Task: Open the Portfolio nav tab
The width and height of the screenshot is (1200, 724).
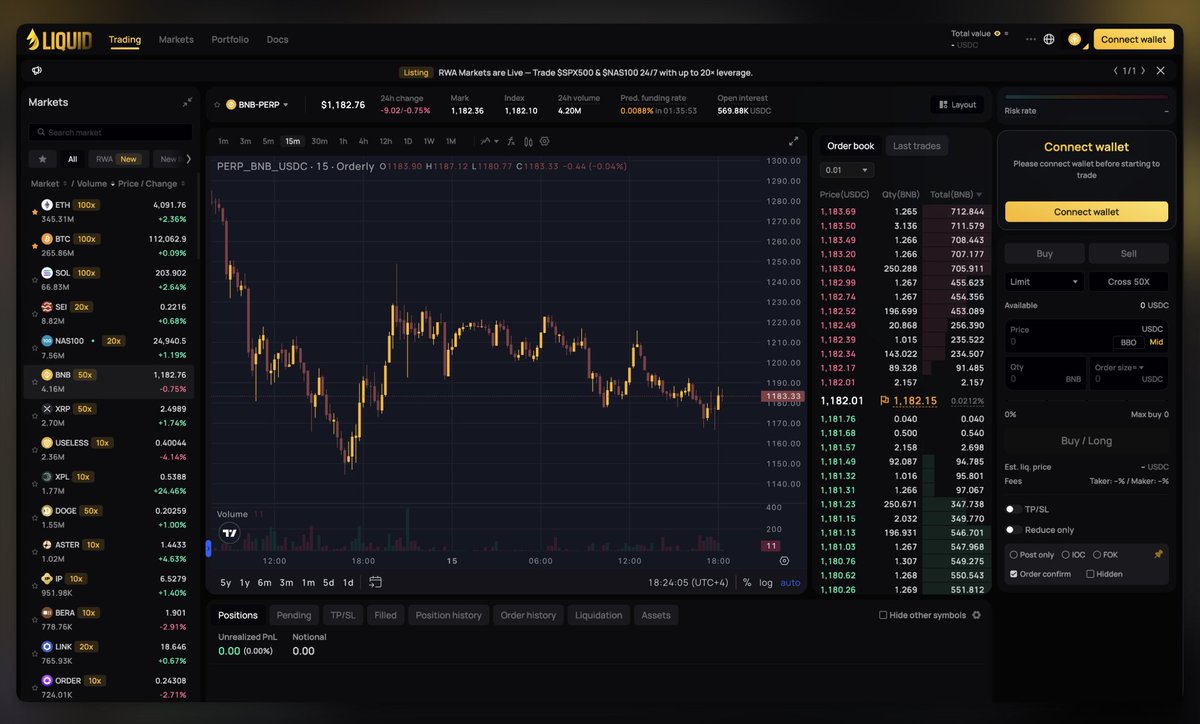Action: 230,40
